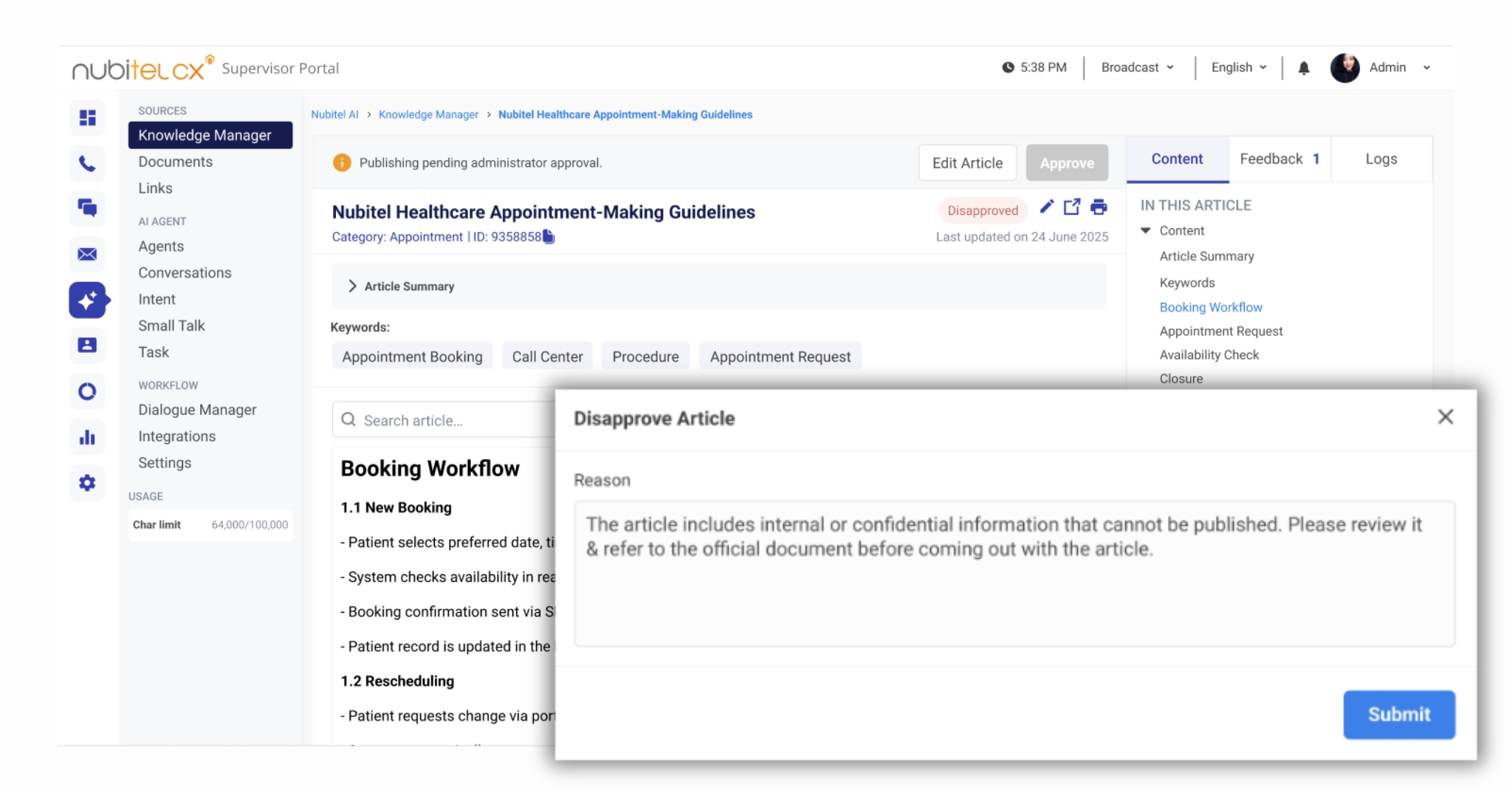Open the notification bell icon
1512x793 pixels.
coord(1304,67)
